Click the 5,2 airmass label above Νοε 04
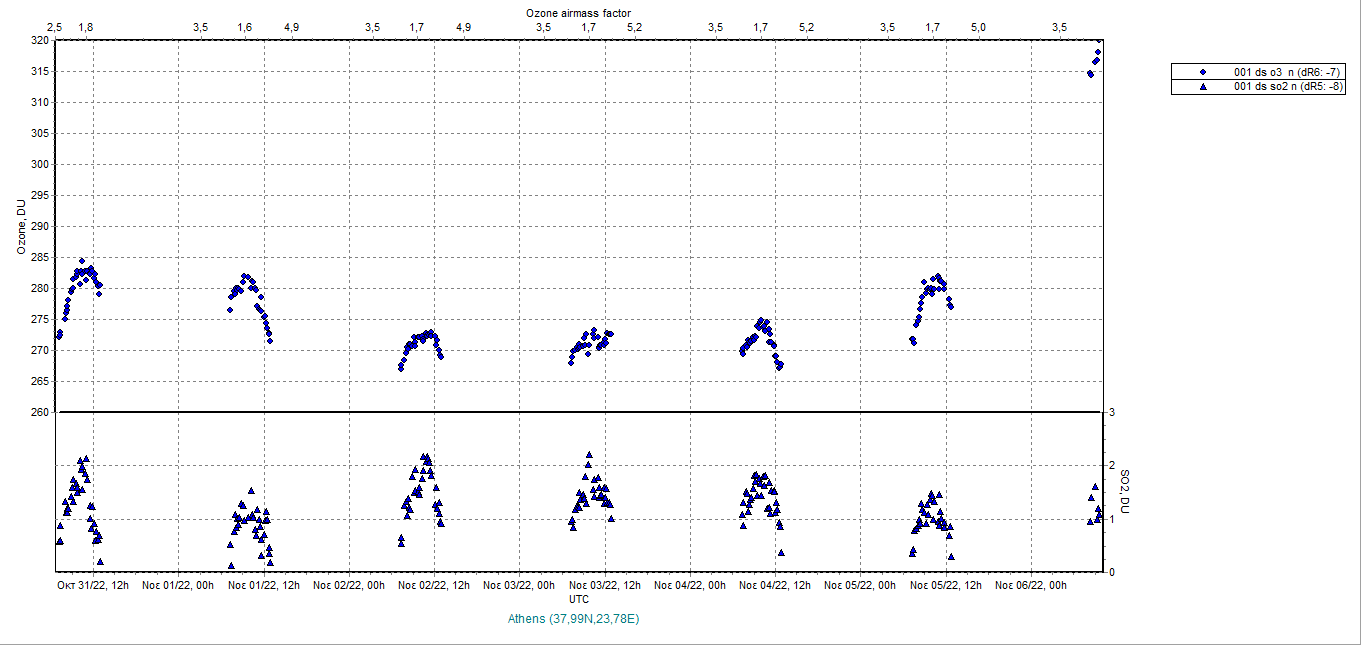The width and height of the screenshot is (1361, 645). 806,27
